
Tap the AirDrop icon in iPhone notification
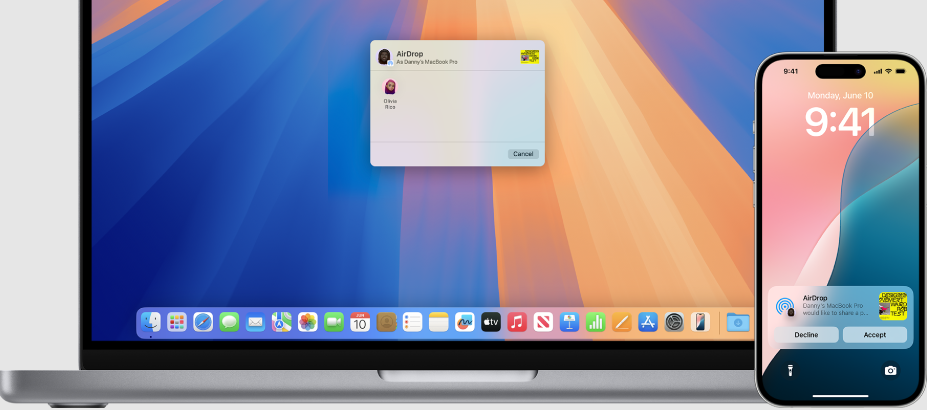point(786,307)
